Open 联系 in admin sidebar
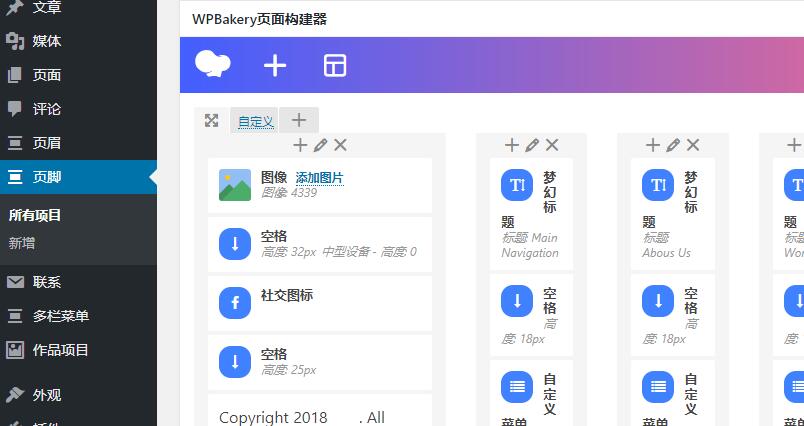Image resolution: width=804 pixels, height=426 pixels. [x=78, y=282]
